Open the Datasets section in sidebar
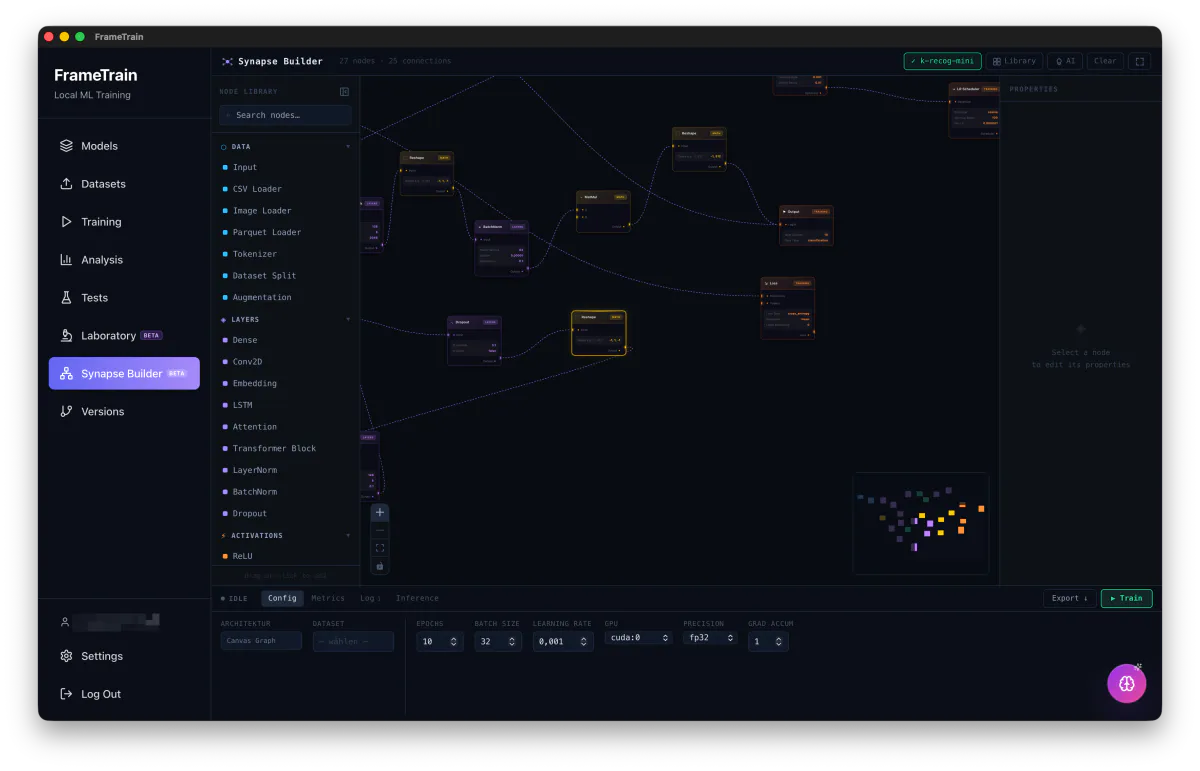This screenshot has width=1200, height=771. coord(124,184)
